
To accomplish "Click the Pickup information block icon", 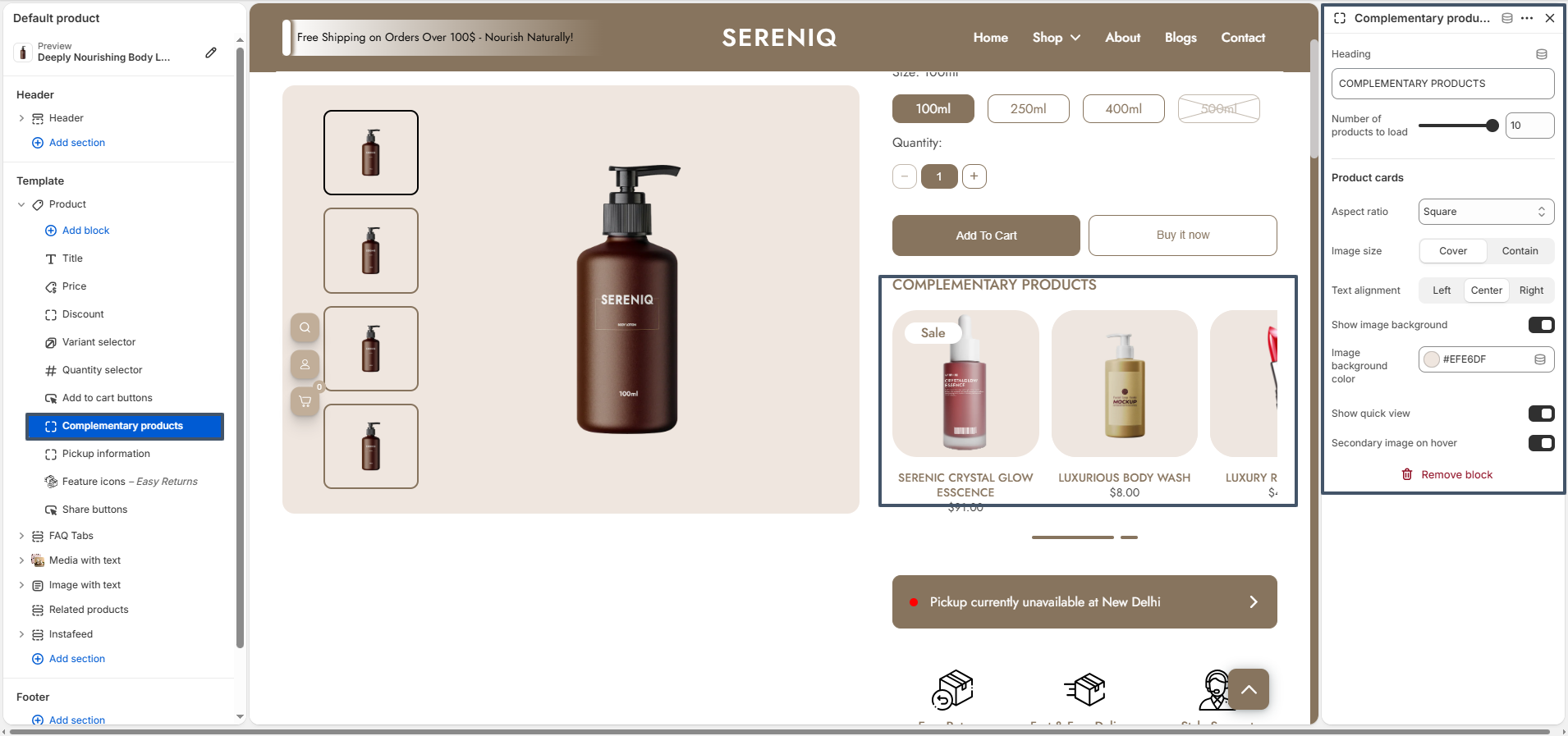I will pyautogui.click(x=51, y=454).
